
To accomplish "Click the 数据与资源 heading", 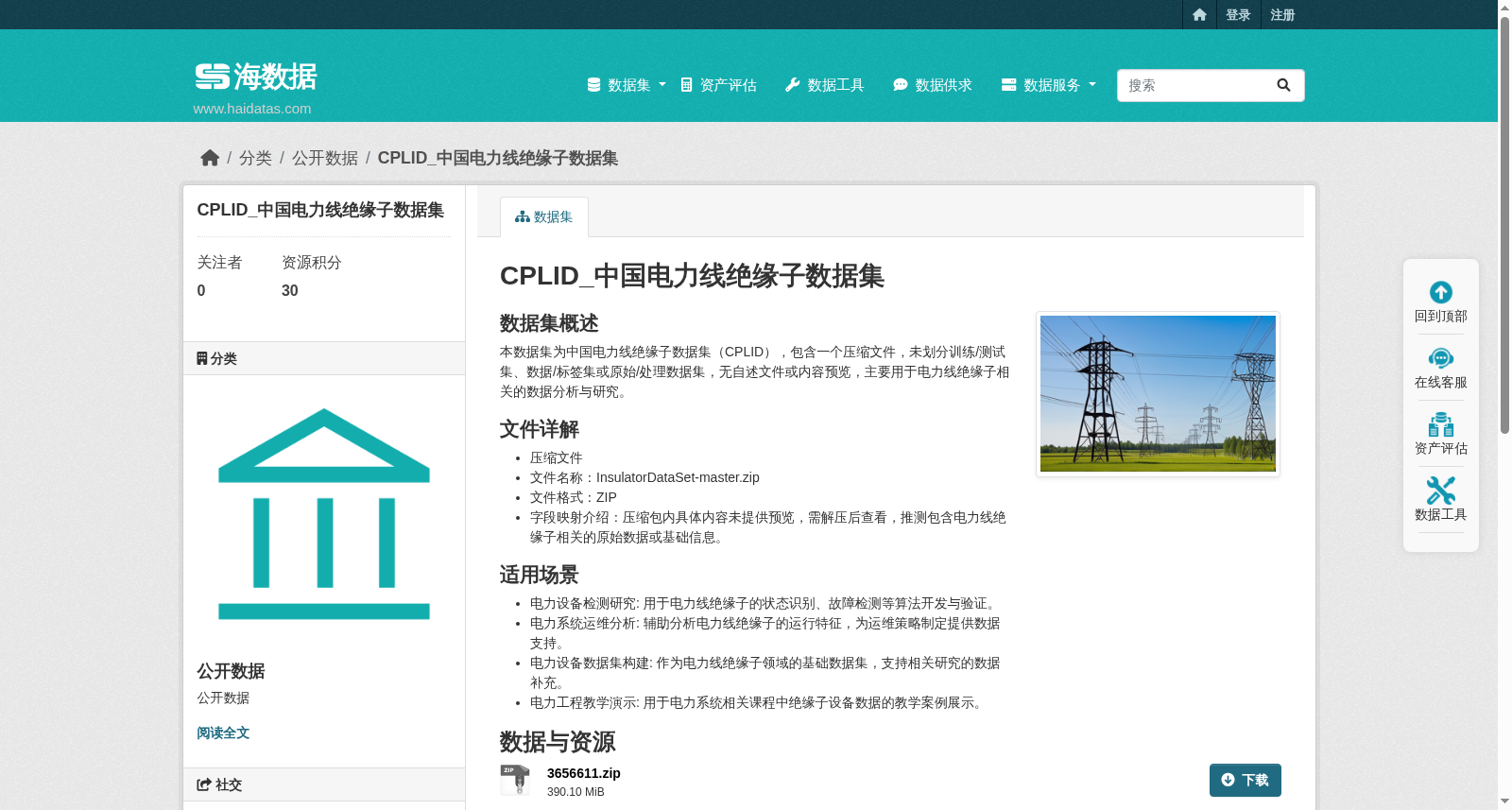I will coord(558,742).
